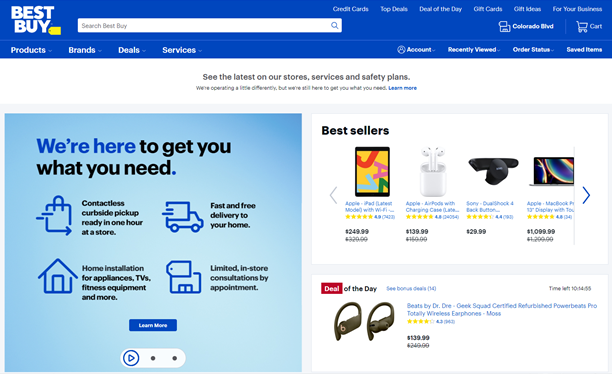Open Beats by Dr. Dre Powerbeats Pro link
The height and width of the screenshot is (374, 612).
(x=502, y=310)
